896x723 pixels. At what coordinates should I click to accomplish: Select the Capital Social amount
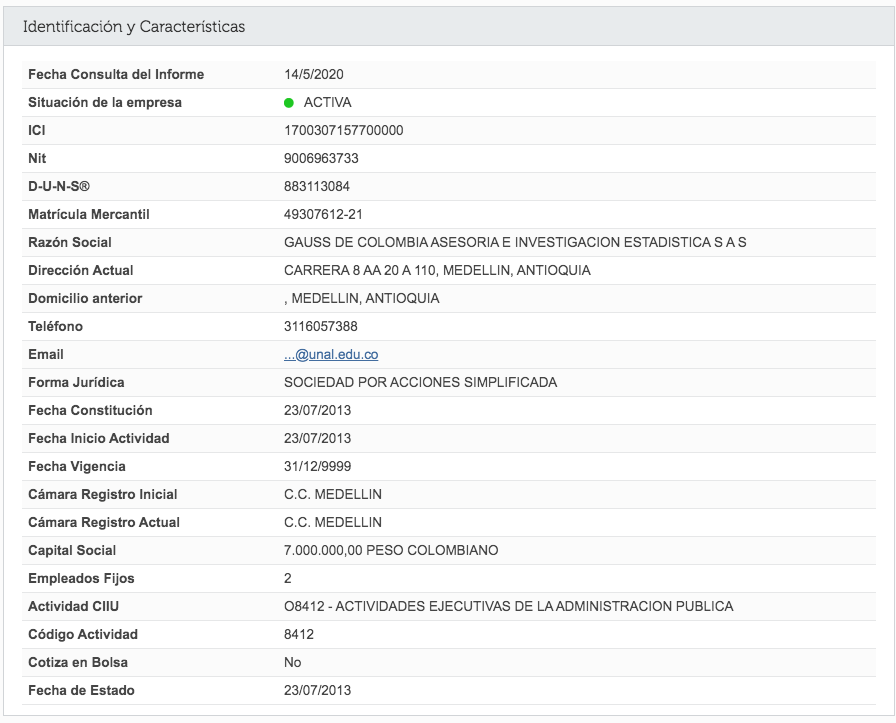[x=391, y=550]
